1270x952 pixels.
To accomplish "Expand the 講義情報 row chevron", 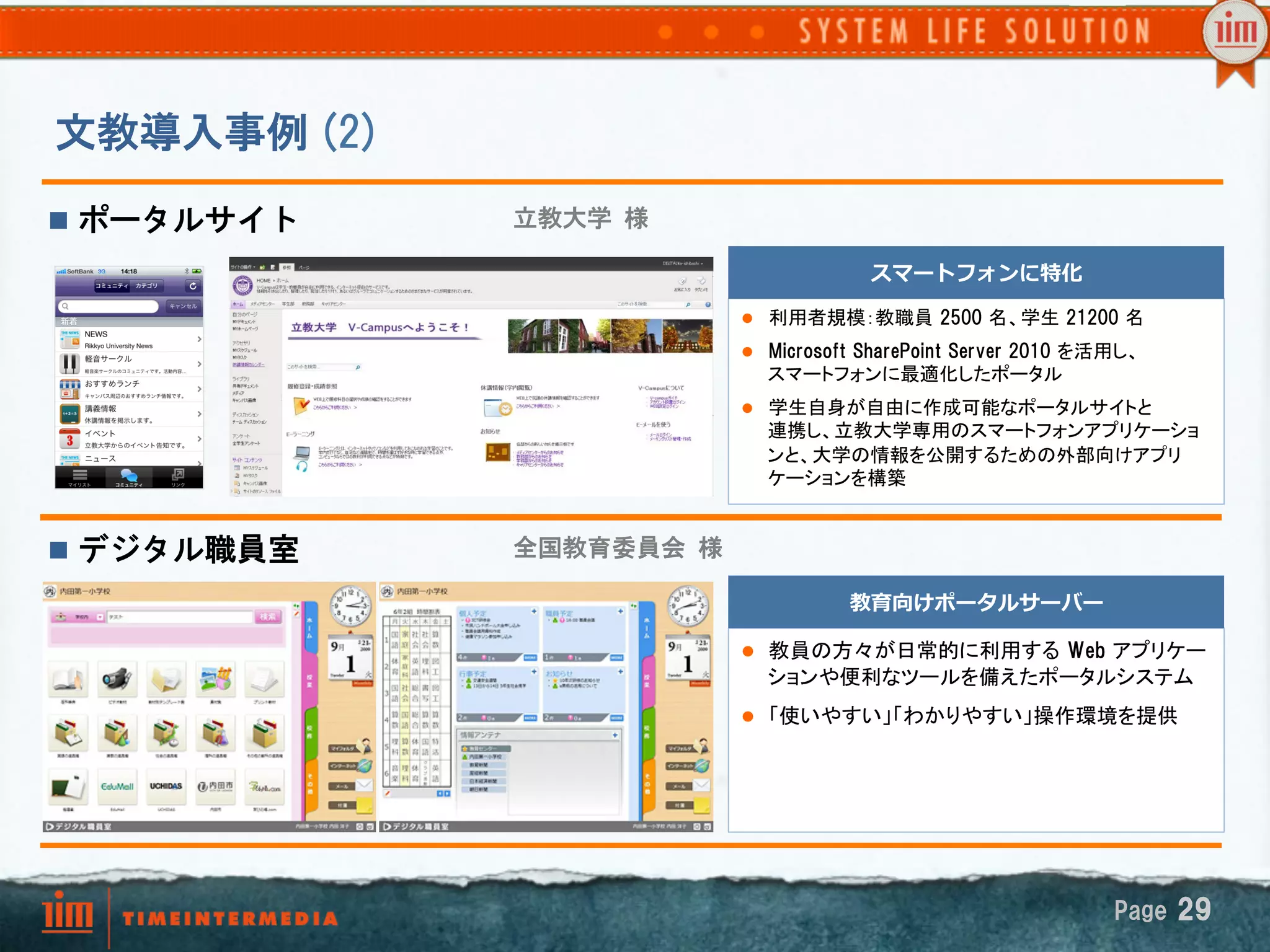I will coord(199,413).
